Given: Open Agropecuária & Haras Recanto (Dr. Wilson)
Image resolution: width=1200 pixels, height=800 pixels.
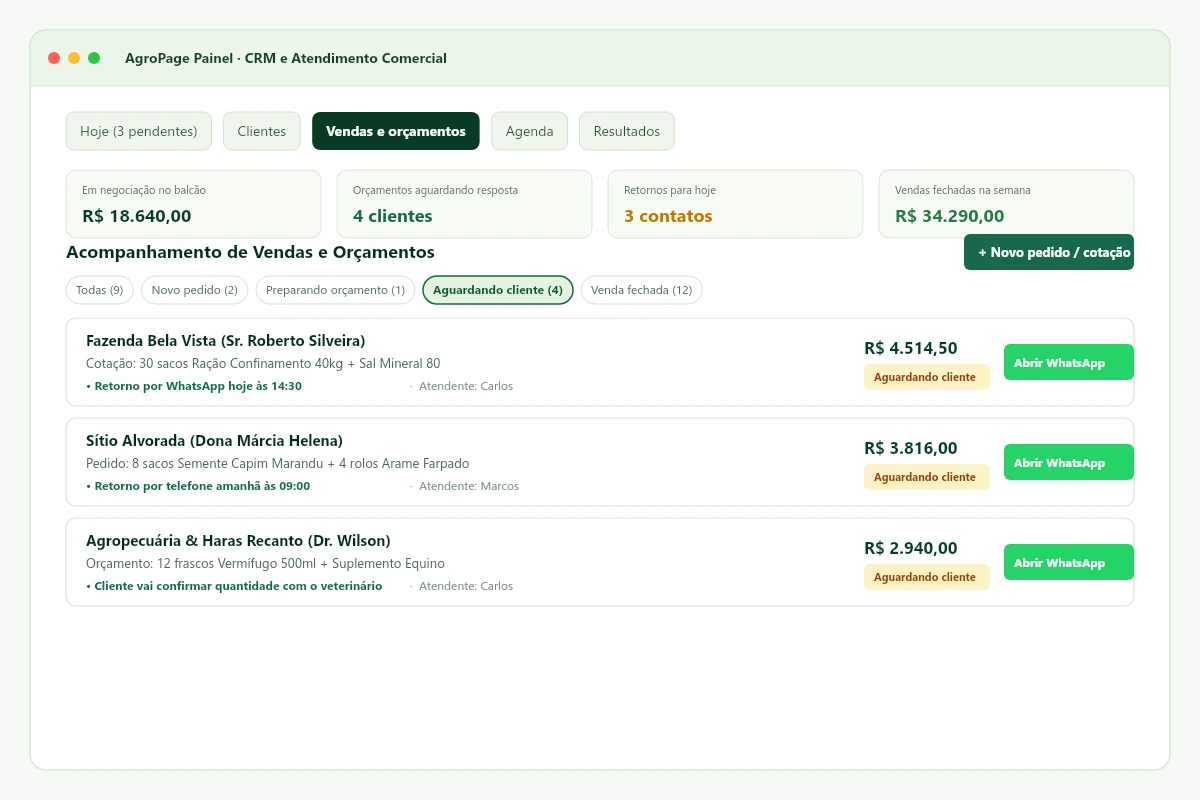Looking at the screenshot, I should pyautogui.click(x=238, y=541).
